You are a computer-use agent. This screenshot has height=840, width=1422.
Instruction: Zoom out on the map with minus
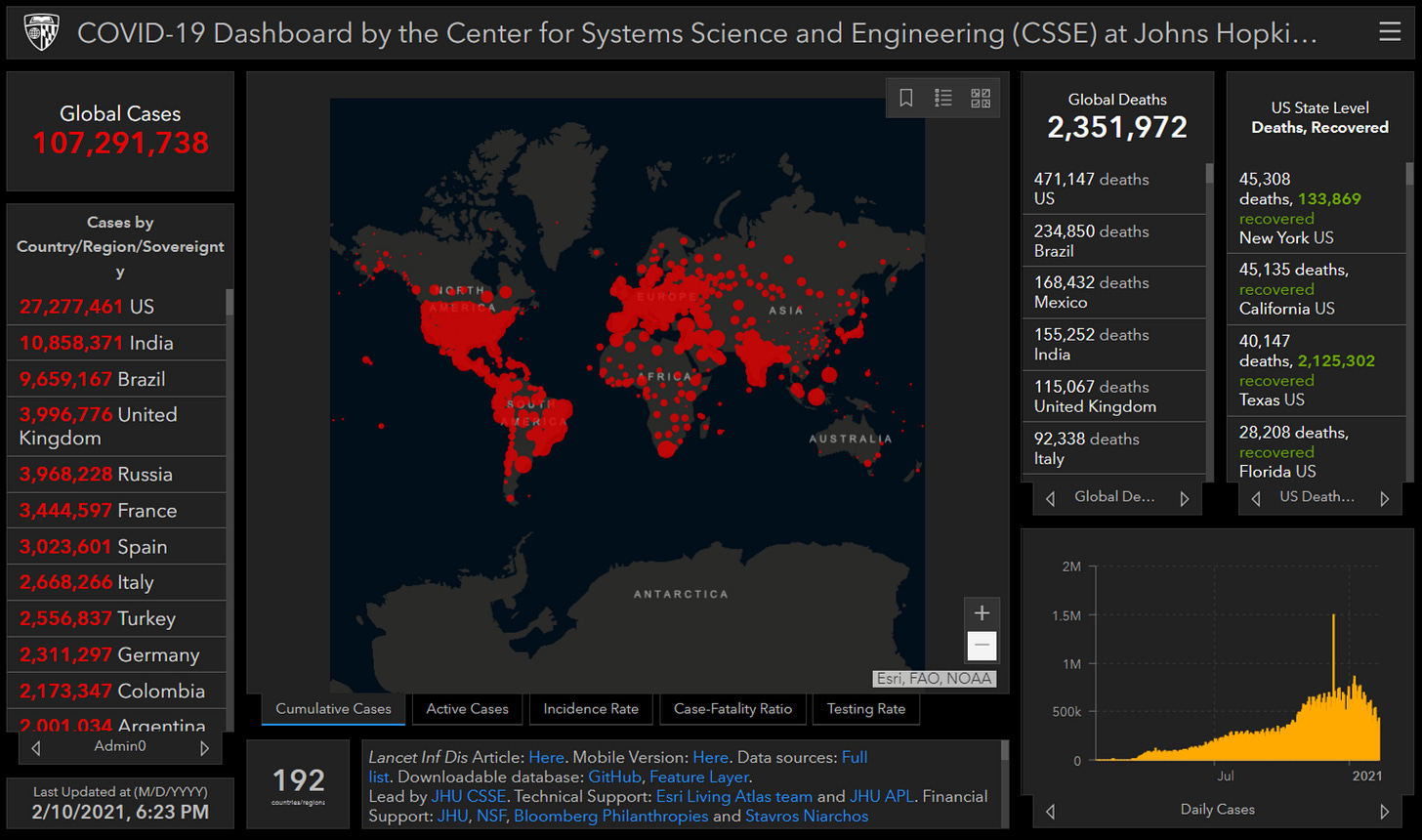pyautogui.click(x=982, y=646)
